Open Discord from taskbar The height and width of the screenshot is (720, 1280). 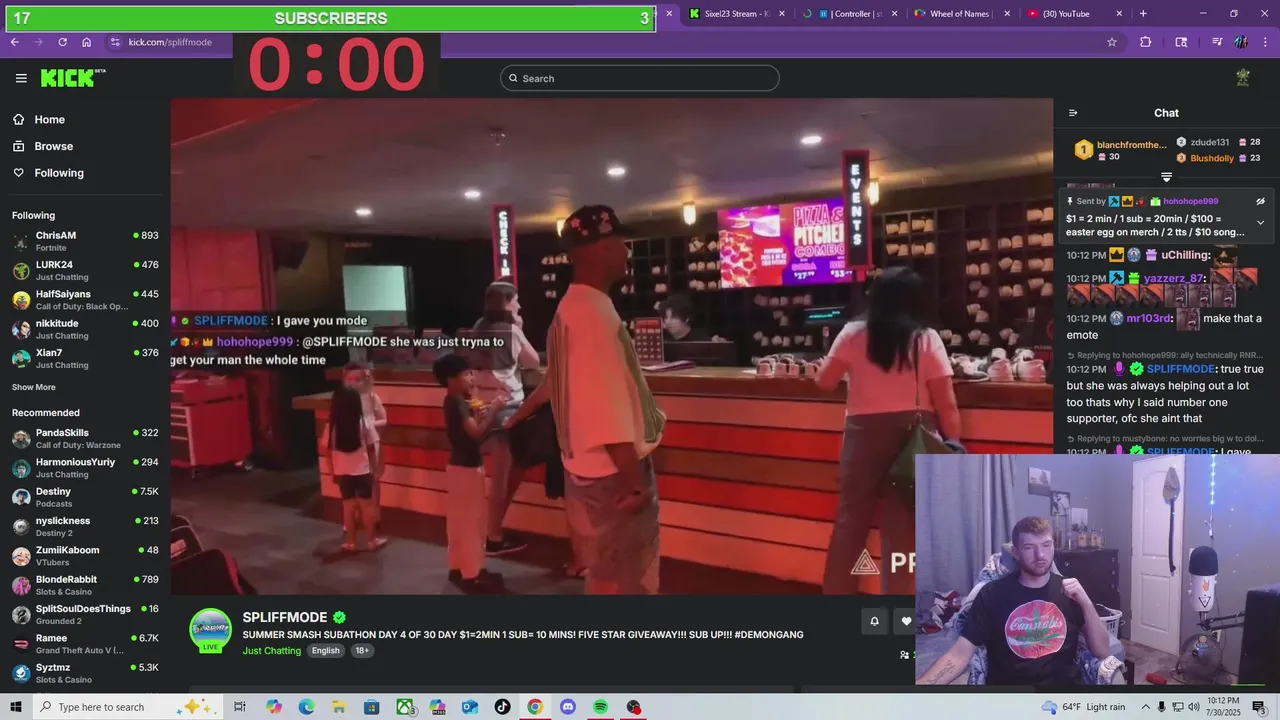568,707
